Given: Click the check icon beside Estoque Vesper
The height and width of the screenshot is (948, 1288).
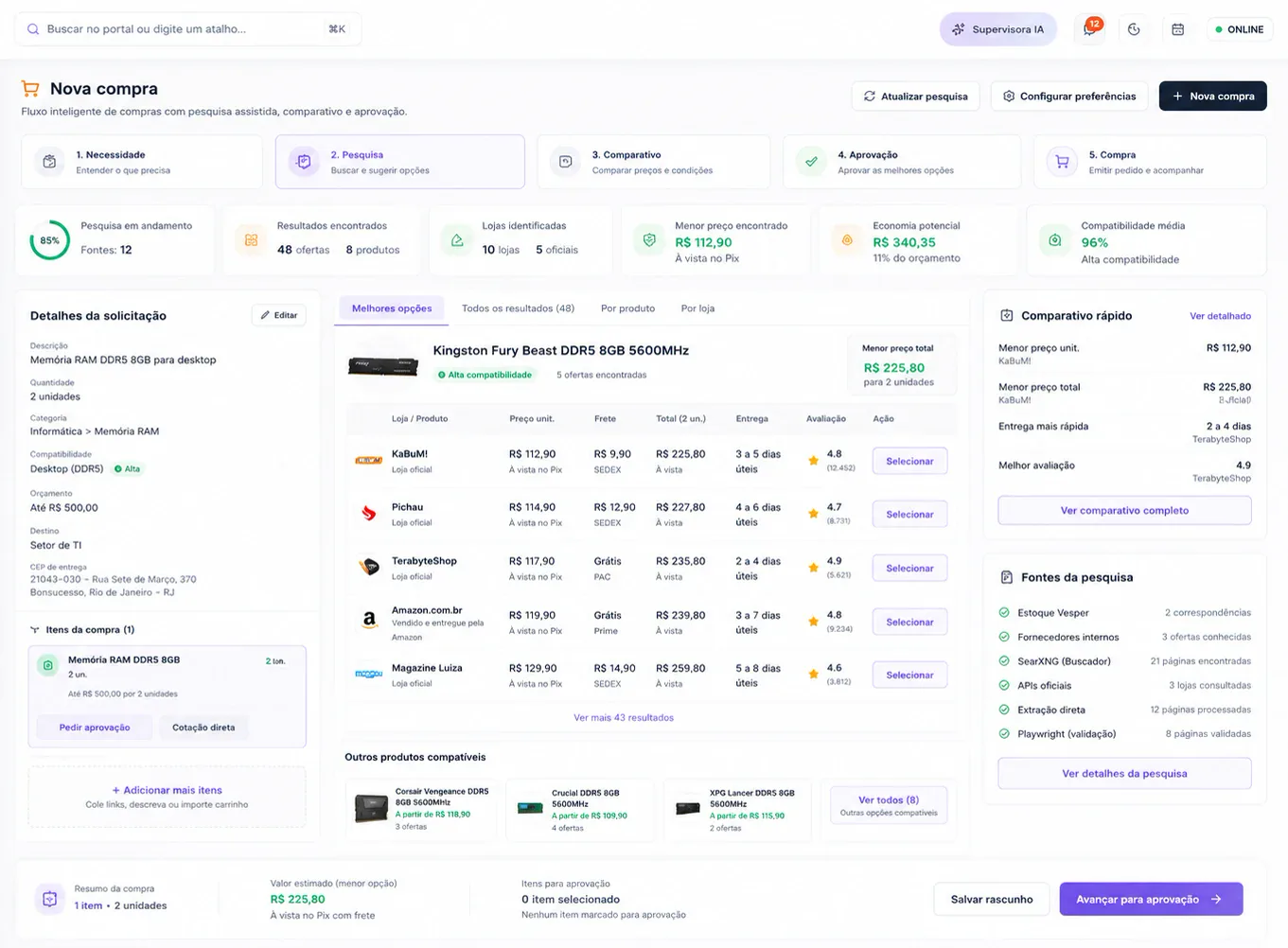Looking at the screenshot, I should click(x=1004, y=612).
